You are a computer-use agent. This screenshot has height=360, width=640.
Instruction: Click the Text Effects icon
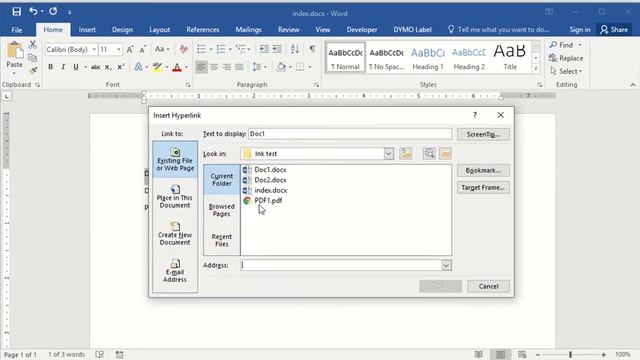click(138, 67)
